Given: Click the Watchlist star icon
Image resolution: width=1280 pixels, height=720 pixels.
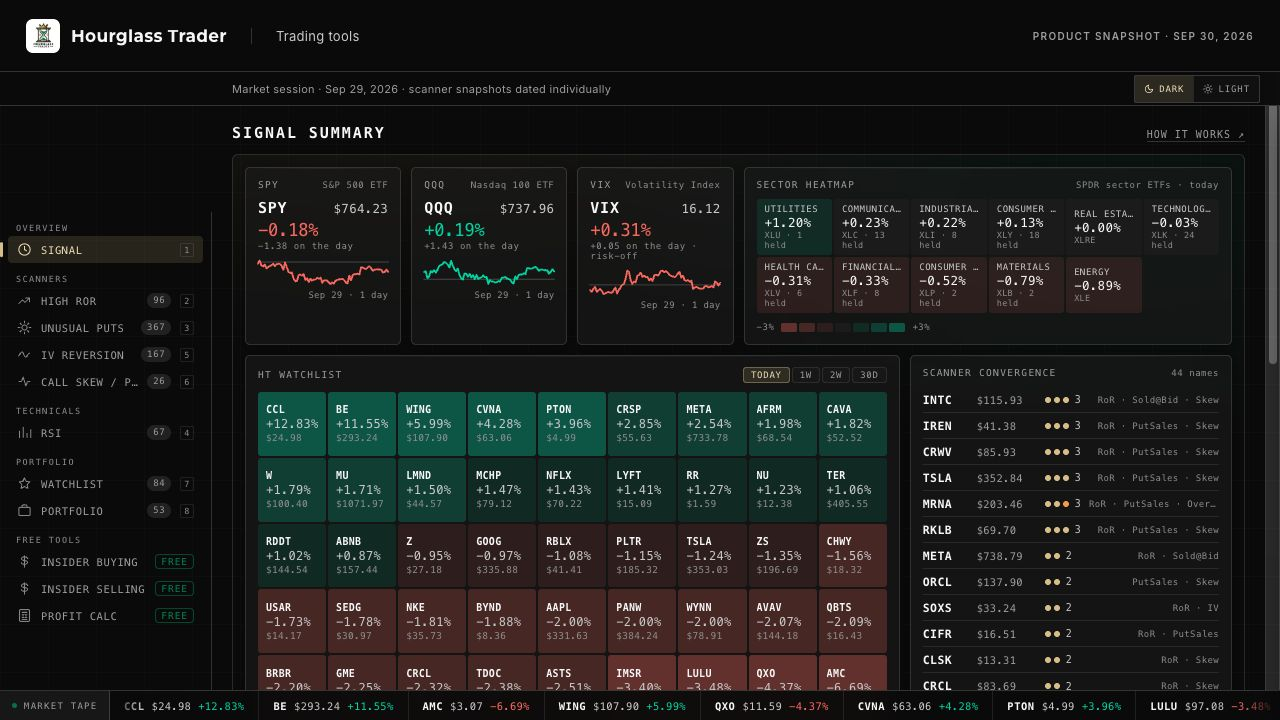Looking at the screenshot, I should click(25, 484).
